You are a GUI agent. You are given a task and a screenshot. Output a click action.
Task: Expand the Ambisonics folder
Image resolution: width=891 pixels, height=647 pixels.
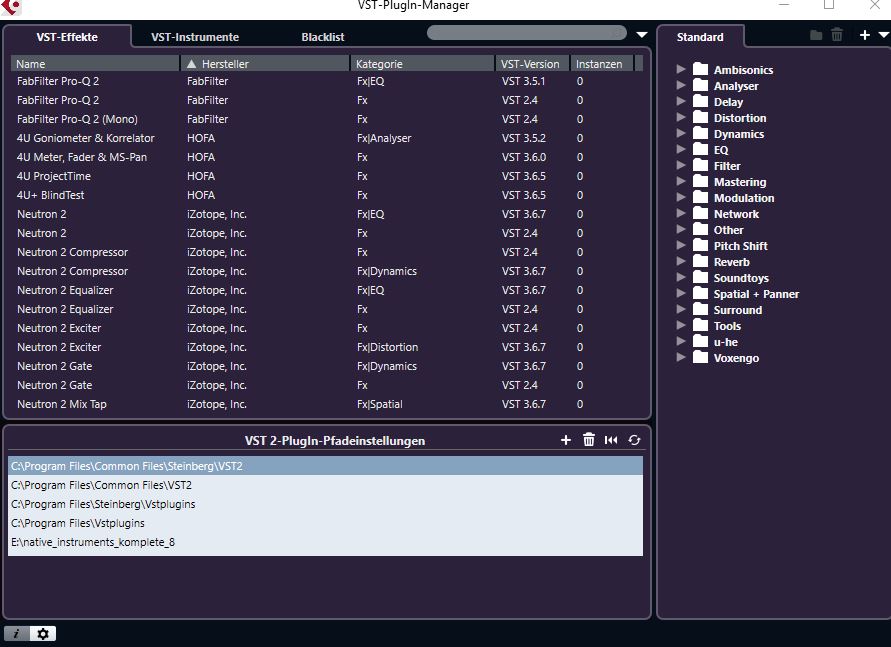[681, 70]
